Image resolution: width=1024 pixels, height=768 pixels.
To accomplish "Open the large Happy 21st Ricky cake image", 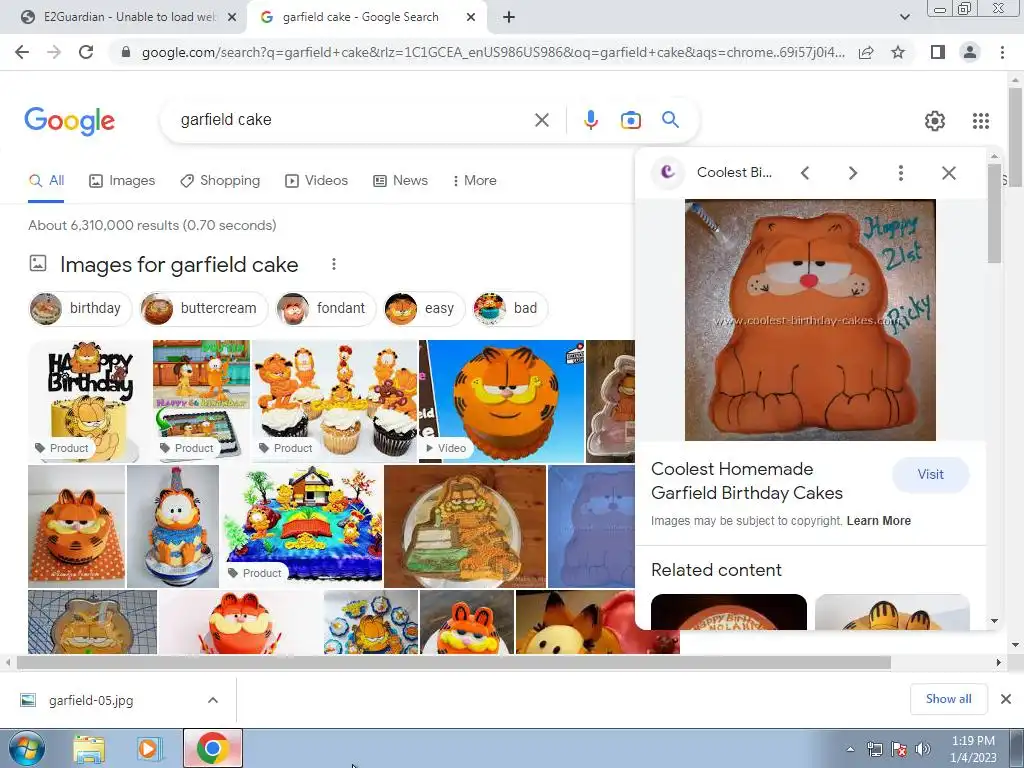I will click(810, 319).
